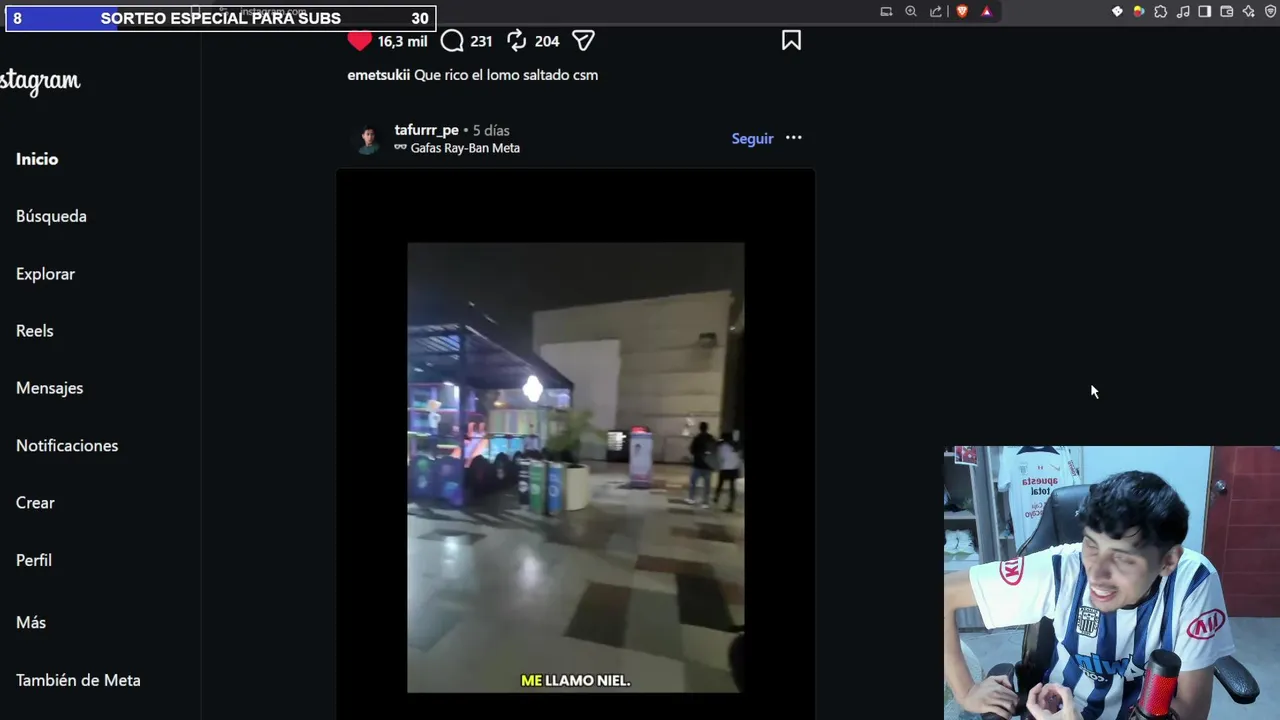Image resolution: width=1280 pixels, height=720 pixels.
Task: Save the post with the bookmark icon
Action: (x=791, y=40)
